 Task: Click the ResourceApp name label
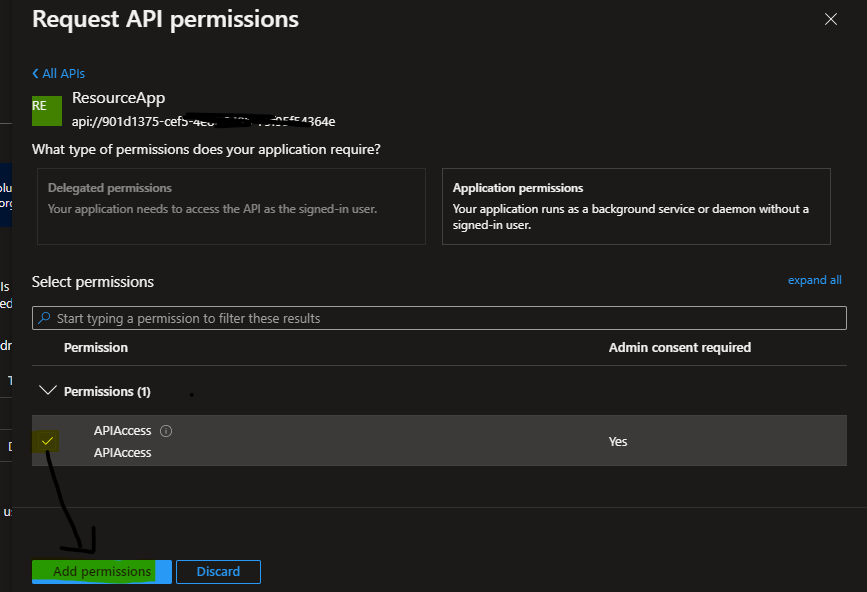click(118, 99)
